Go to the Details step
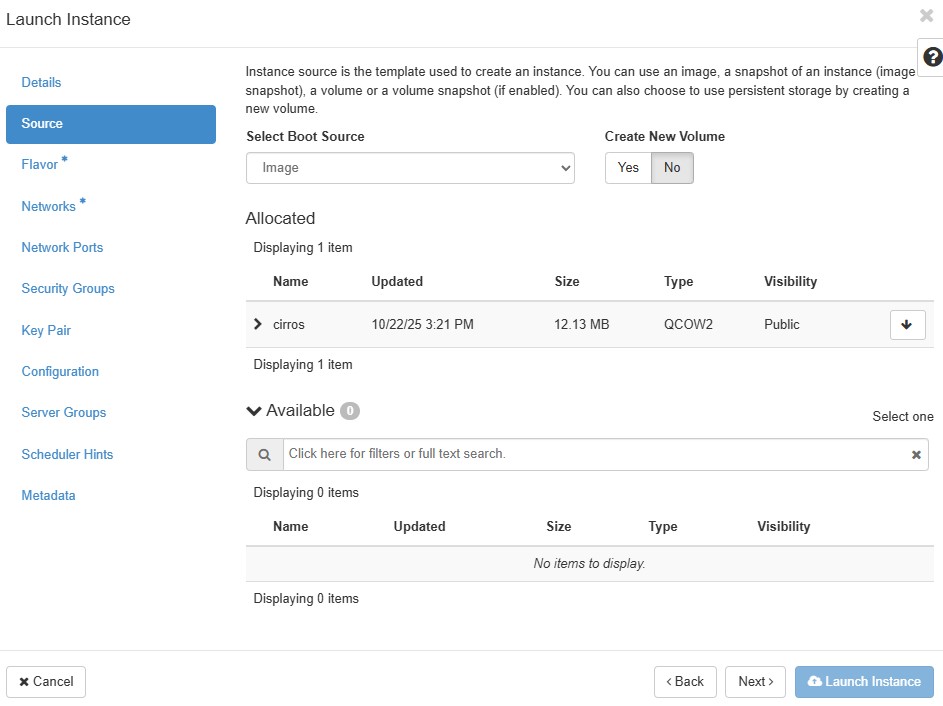This screenshot has width=943, height=706. tap(41, 82)
